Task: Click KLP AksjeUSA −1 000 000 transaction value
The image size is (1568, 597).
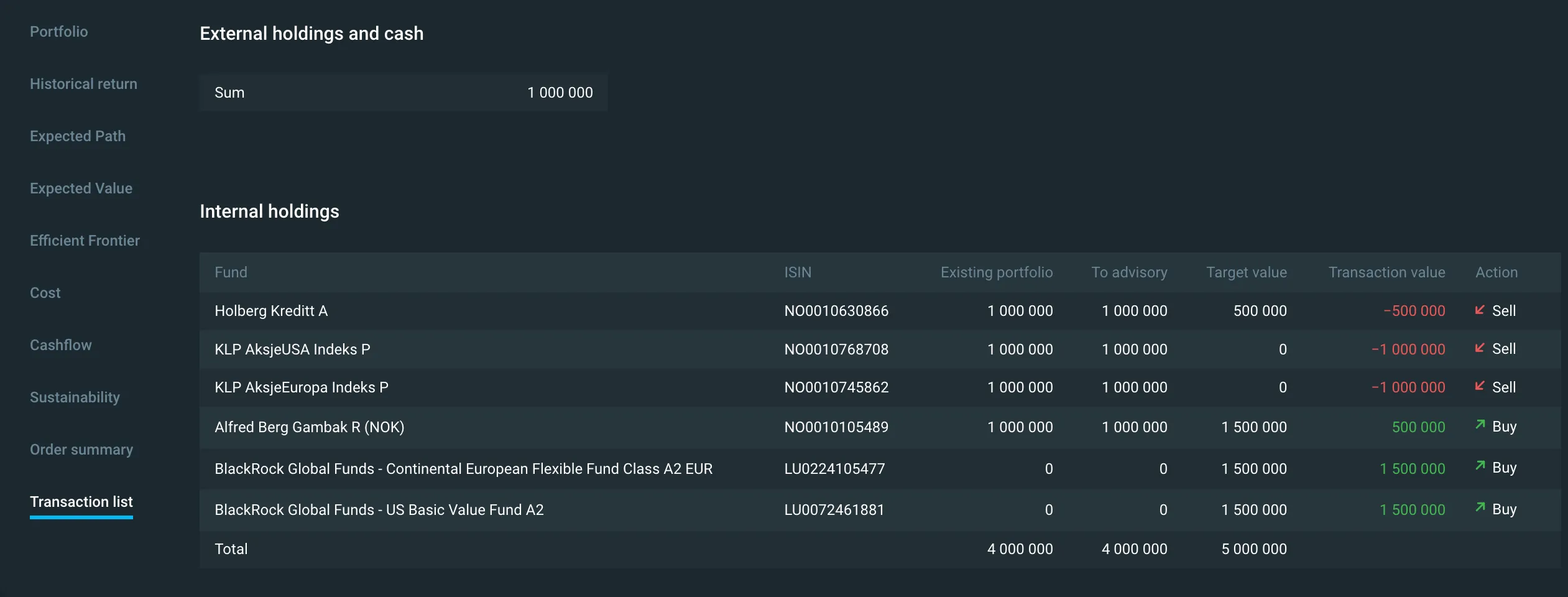Action: pos(1408,349)
